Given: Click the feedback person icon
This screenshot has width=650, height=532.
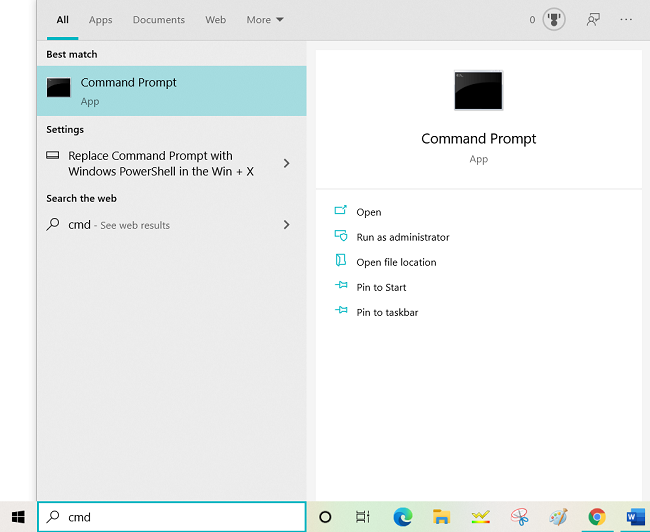Looking at the screenshot, I should point(593,19).
